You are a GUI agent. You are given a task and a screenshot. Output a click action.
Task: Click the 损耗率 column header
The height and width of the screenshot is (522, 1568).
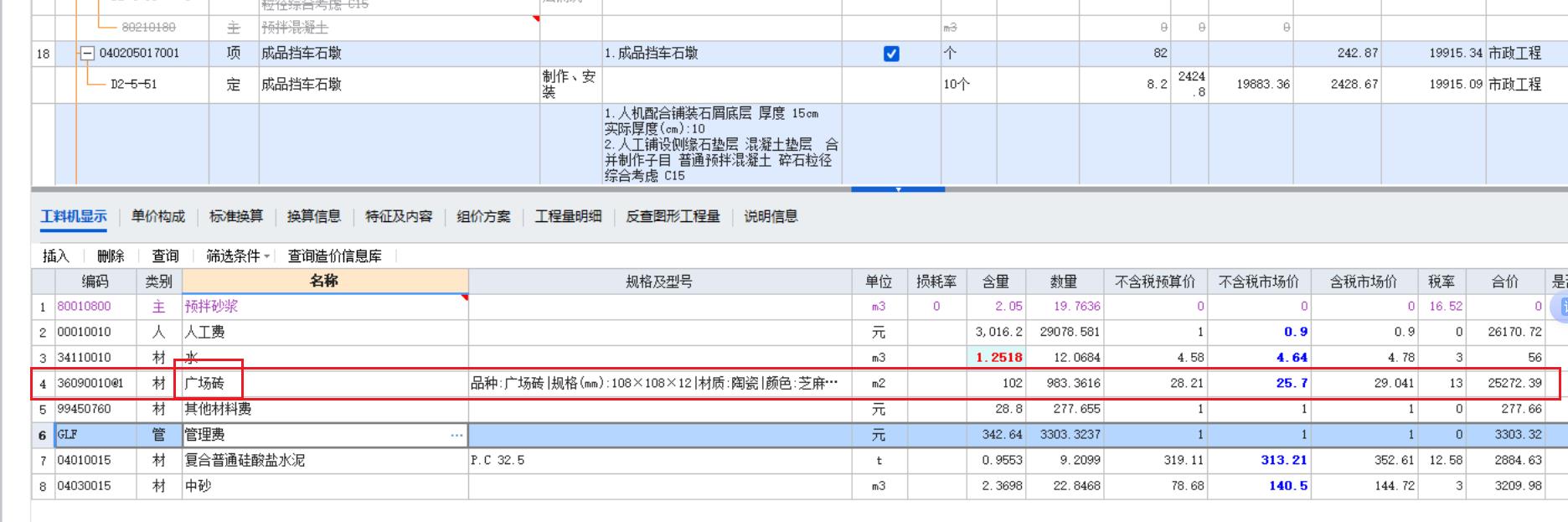936,282
